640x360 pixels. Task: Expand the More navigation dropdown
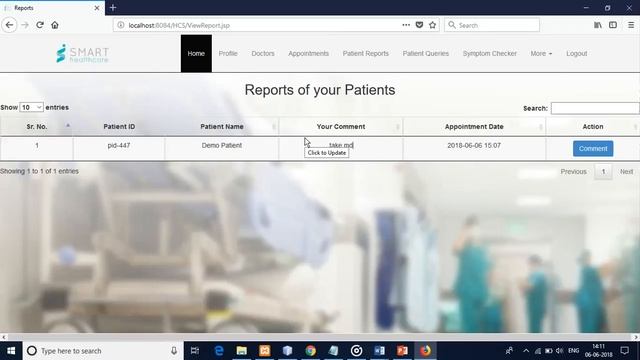[x=541, y=53]
